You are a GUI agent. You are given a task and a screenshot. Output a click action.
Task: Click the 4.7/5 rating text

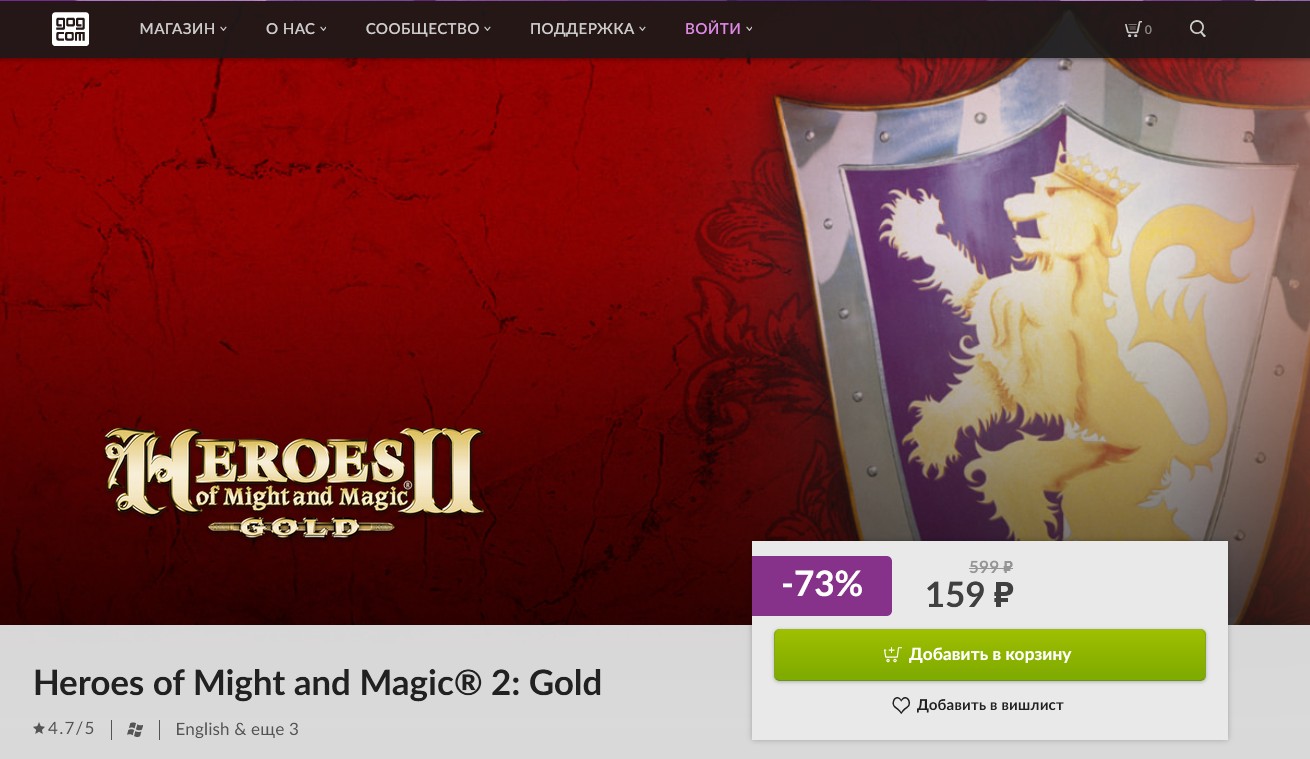tap(71, 729)
